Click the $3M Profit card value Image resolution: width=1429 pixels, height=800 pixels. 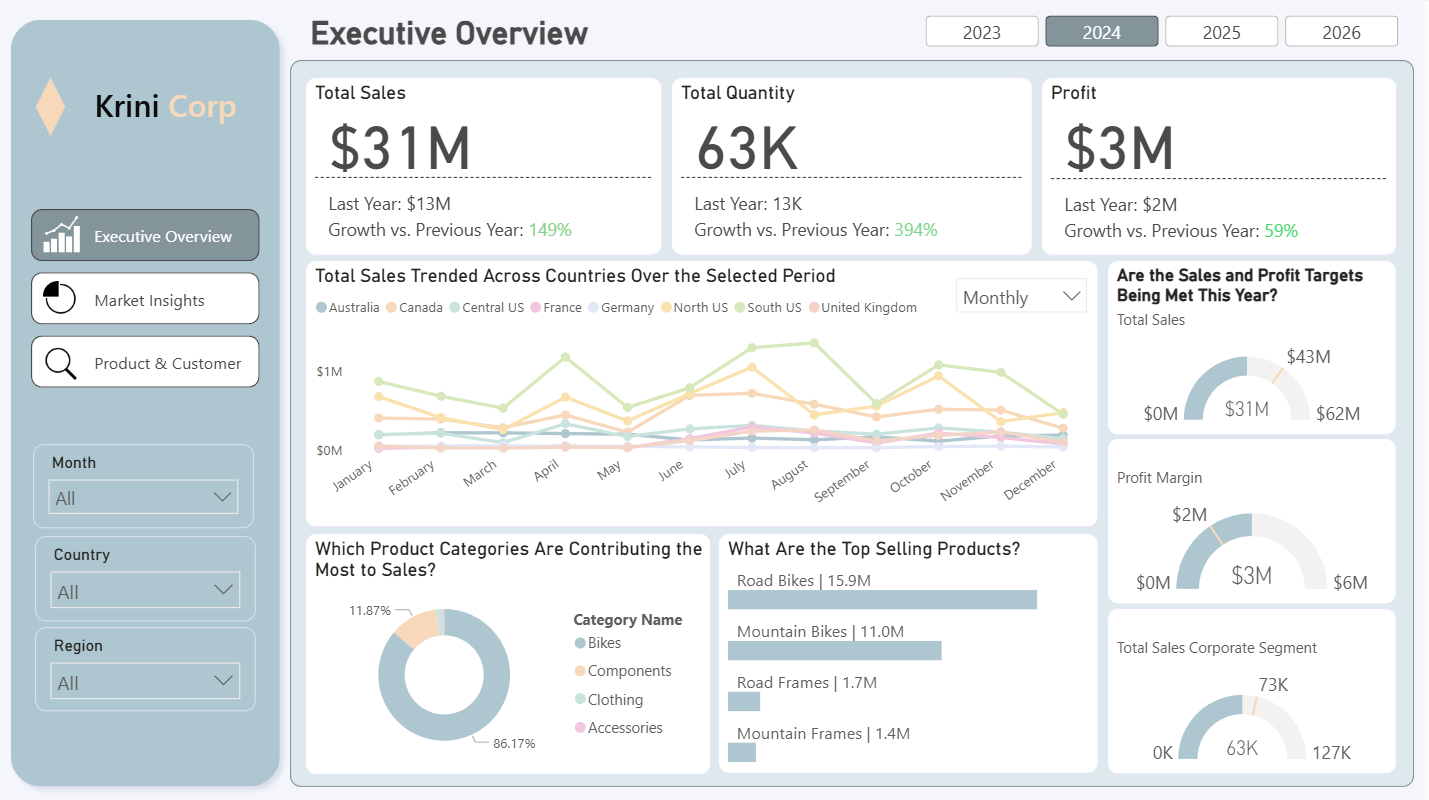pyautogui.click(x=1119, y=147)
